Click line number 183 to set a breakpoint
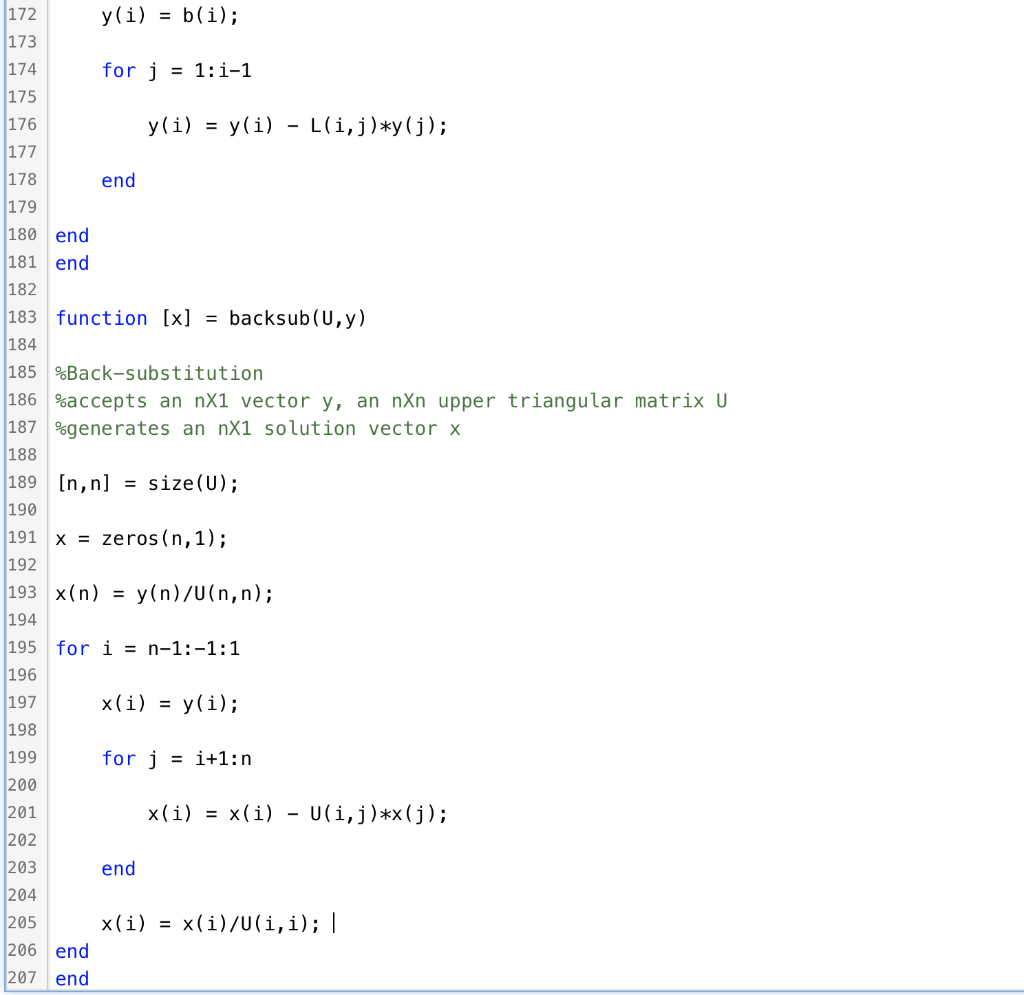The image size is (1024, 995). [20, 317]
